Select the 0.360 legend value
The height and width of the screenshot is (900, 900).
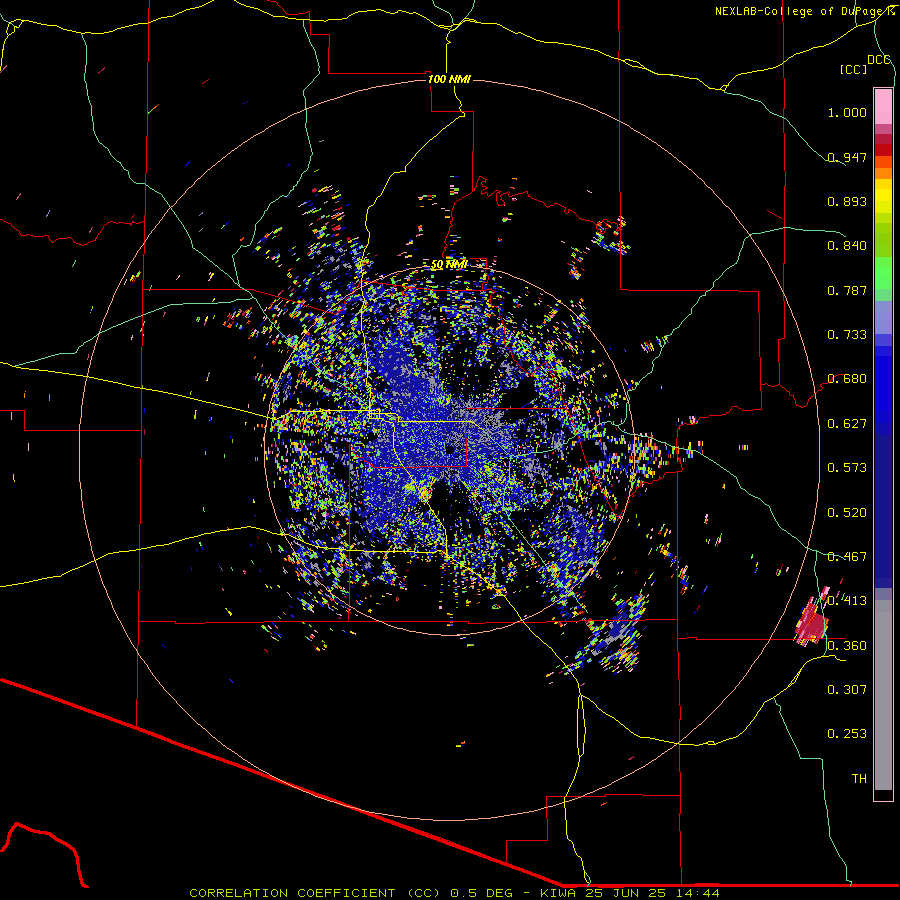(847, 646)
